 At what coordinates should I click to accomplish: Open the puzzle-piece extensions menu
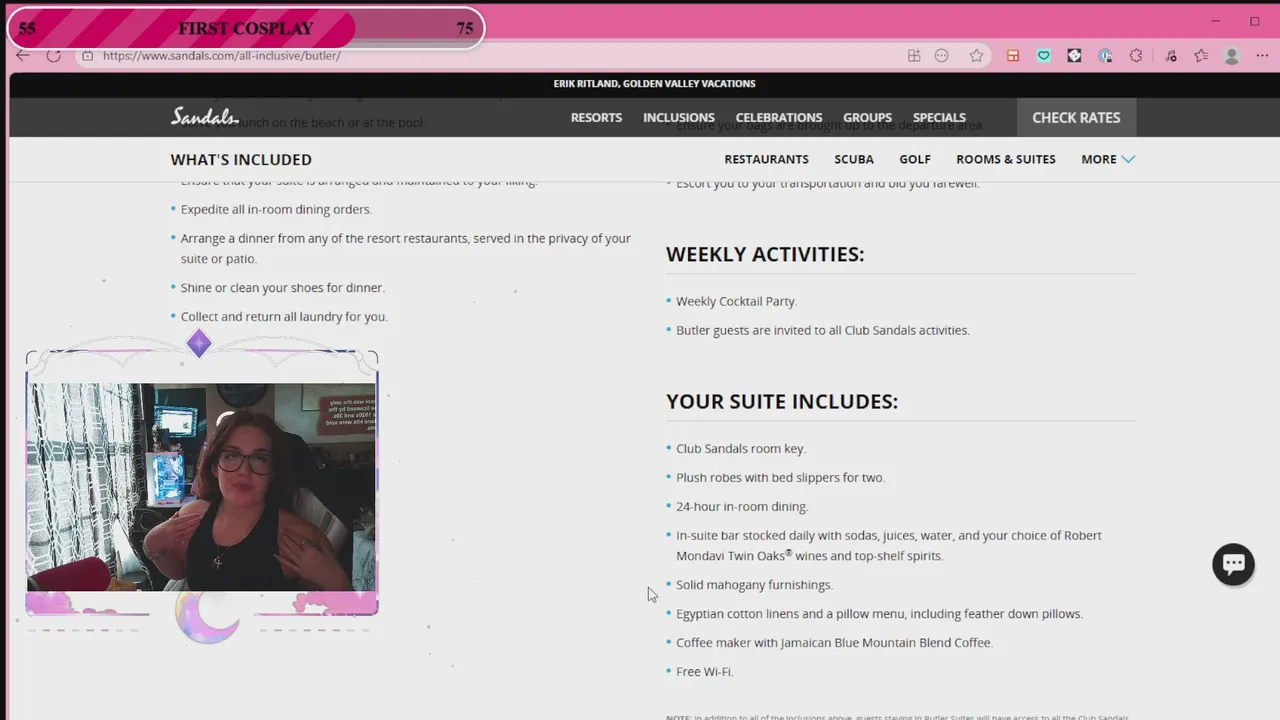pos(1136,56)
